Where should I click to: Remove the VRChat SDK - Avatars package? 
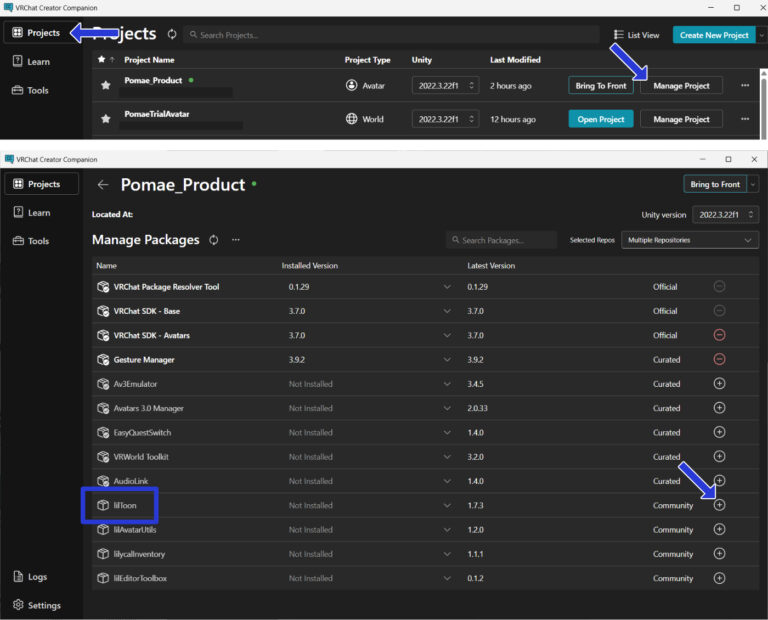tap(719, 335)
